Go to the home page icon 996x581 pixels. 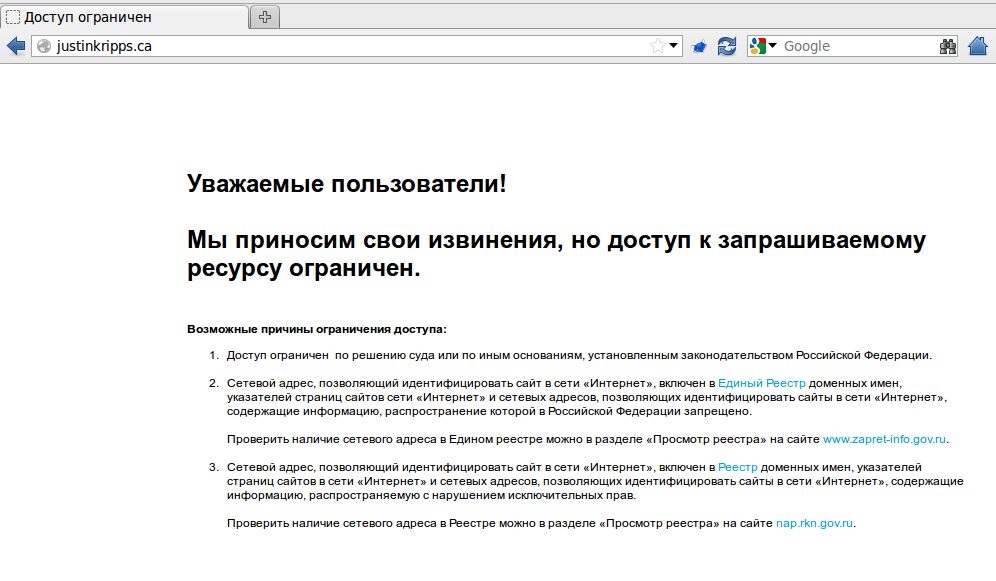click(978, 46)
